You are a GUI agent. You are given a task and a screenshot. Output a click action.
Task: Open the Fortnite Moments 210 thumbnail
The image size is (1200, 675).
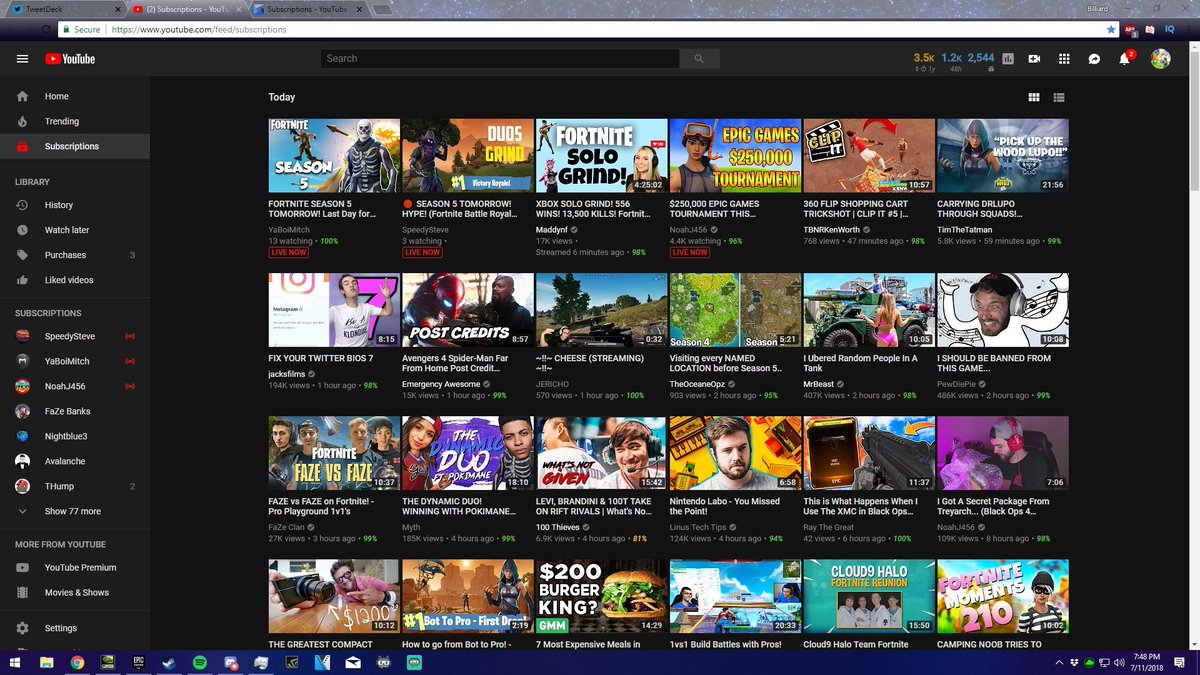pos(1003,597)
